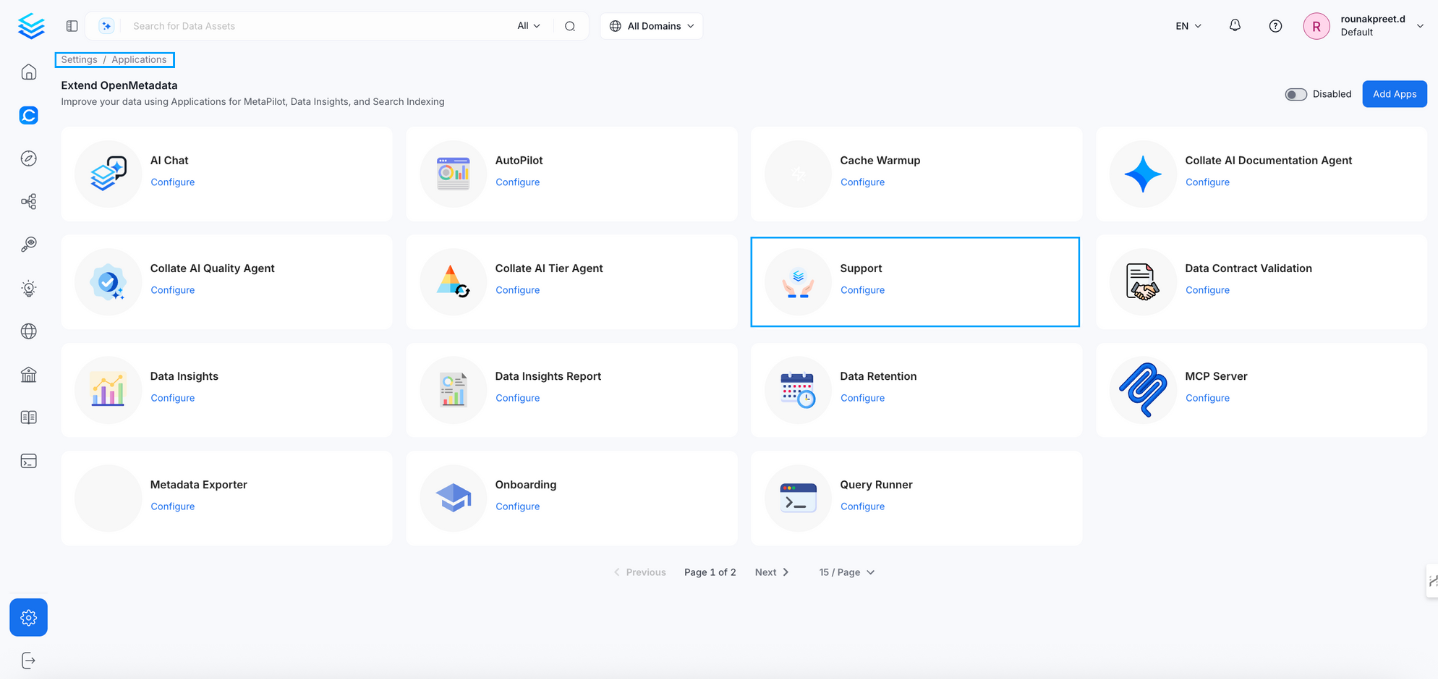Click the Lineage network icon in the sidebar
Screen dimensions: 1438x679
[x=28, y=201]
